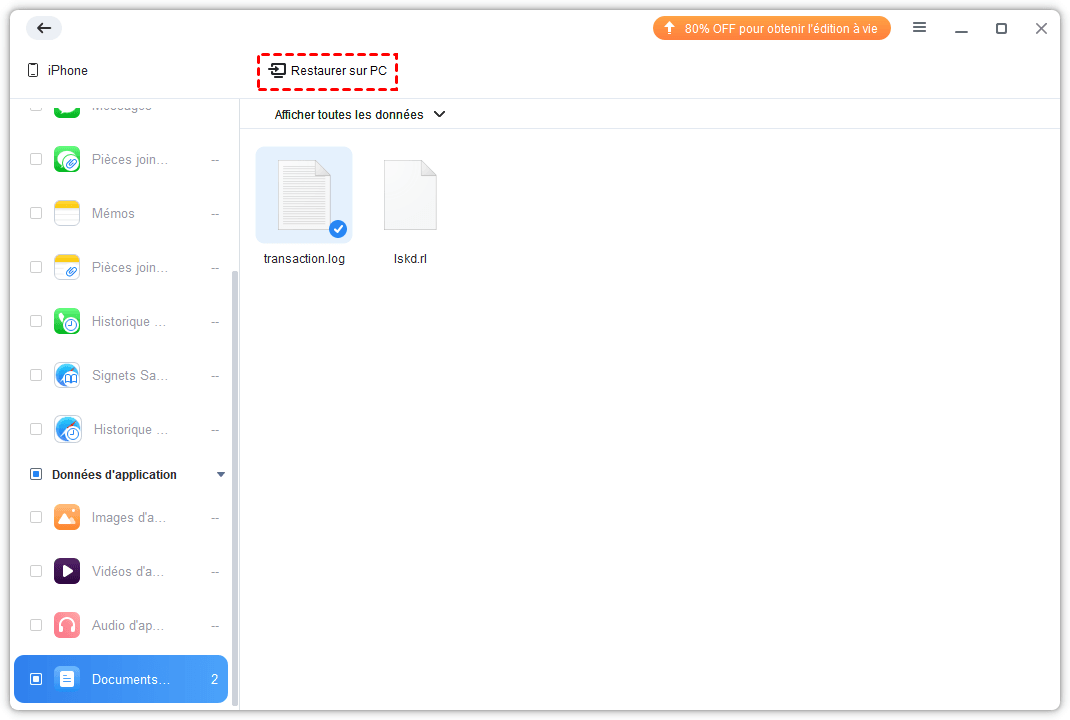1070x720 pixels.
Task: Select the Safari Historique entry in sidebar
Action: 129,429
